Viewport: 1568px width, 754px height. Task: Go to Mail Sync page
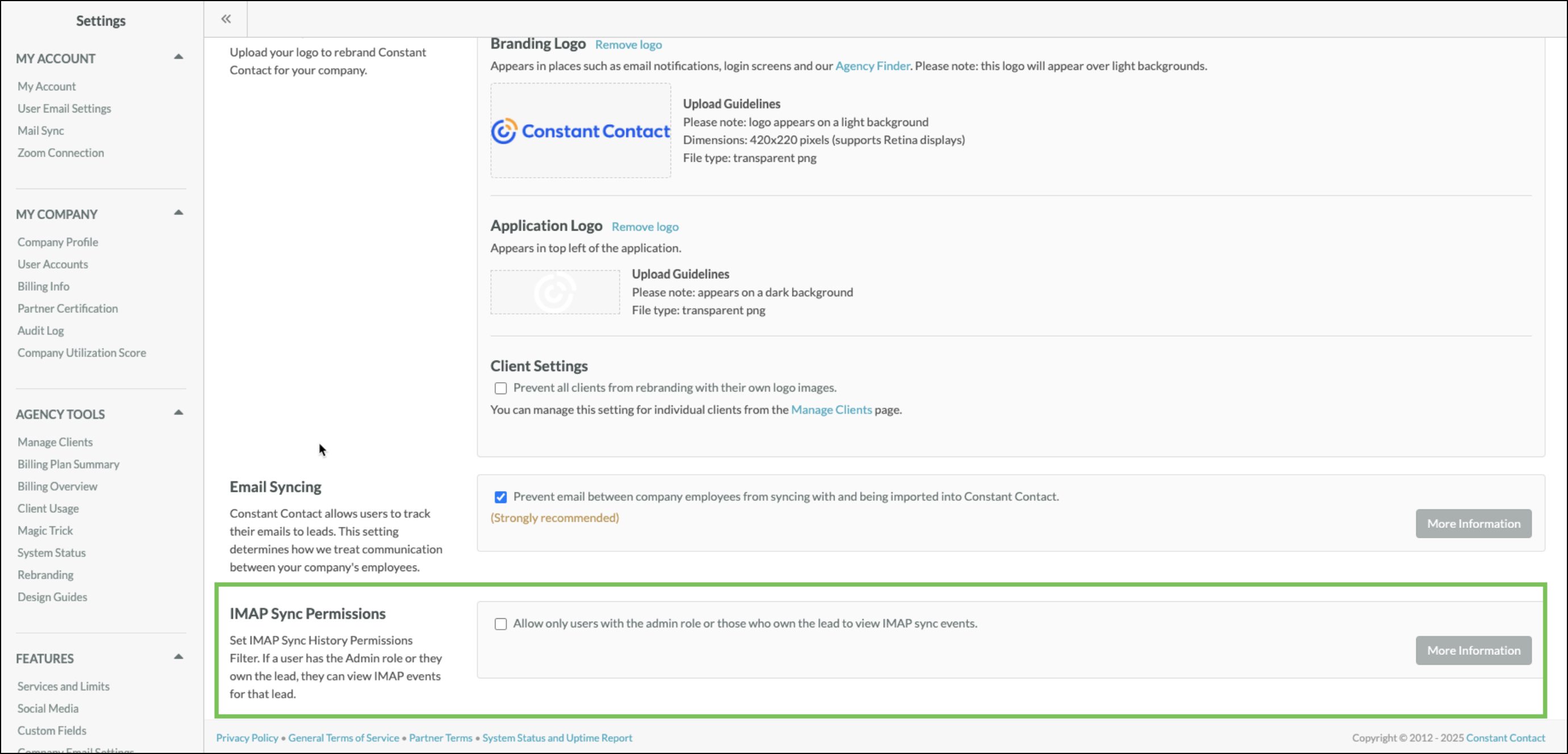(41, 130)
